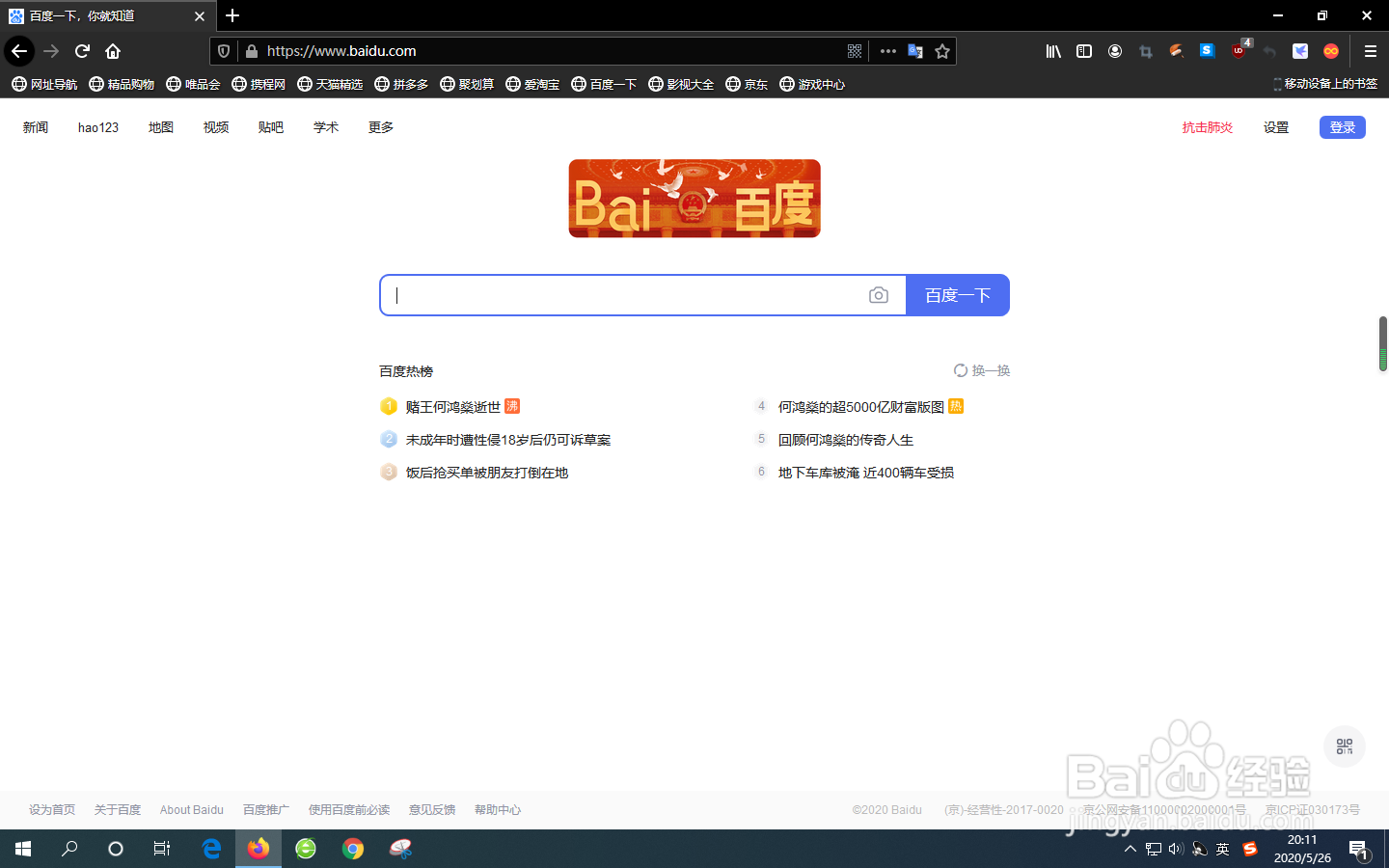Click the 新闻 navigation link
The image size is (1389, 868).
tap(36, 127)
